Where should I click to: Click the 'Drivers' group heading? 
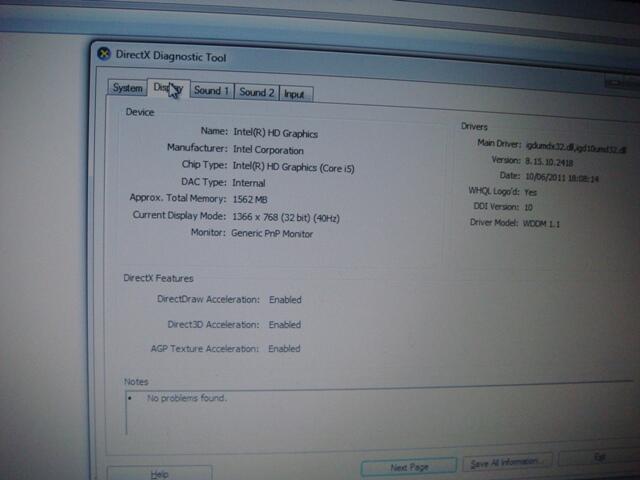click(x=474, y=127)
